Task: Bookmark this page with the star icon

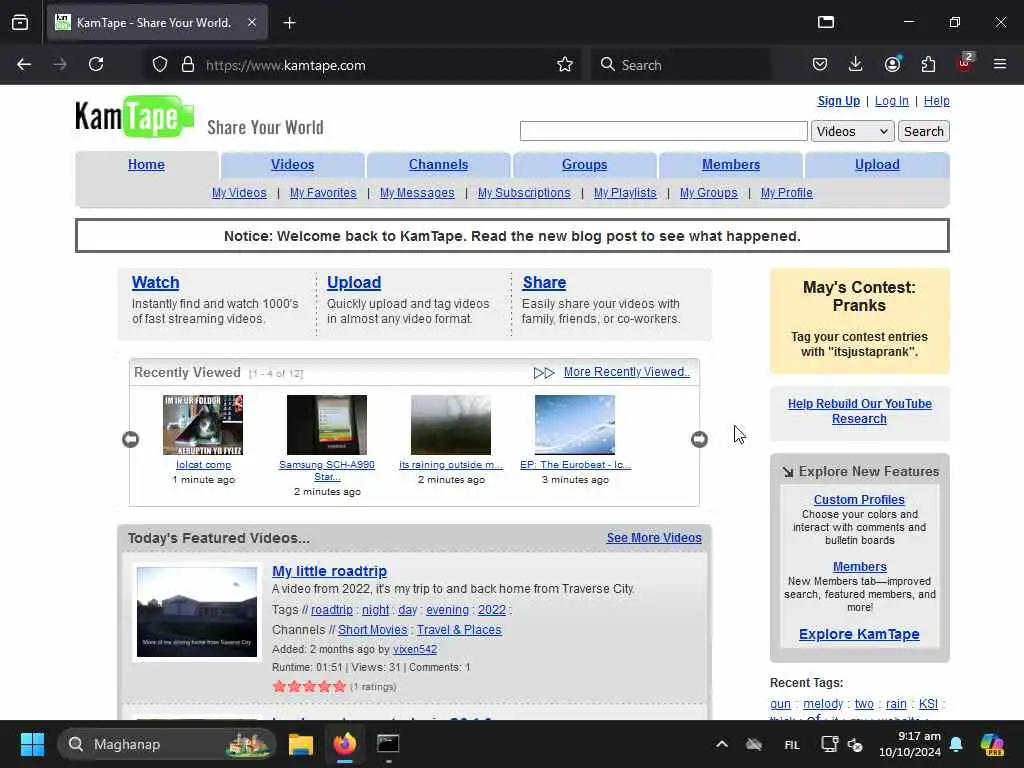Action: (x=565, y=65)
